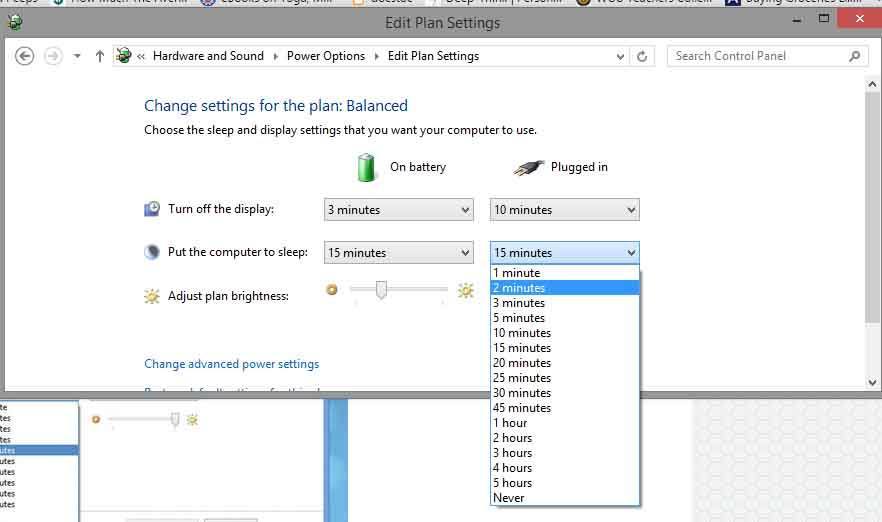
Task: Pick 20 minutes from the sleep list
Action: coord(565,363)
